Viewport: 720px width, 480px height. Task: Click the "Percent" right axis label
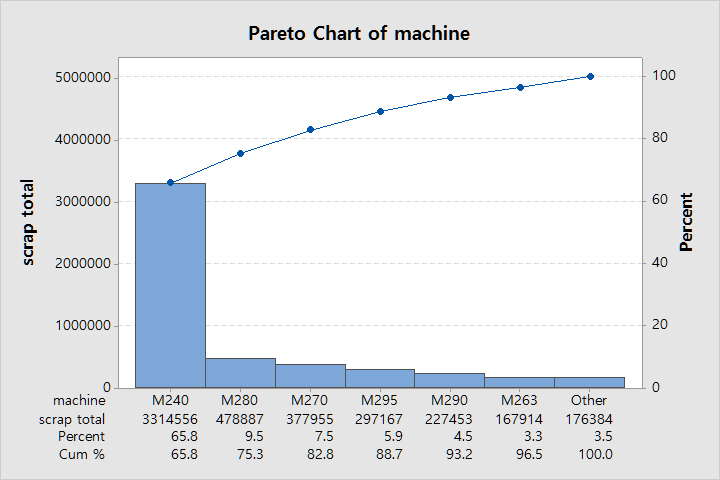[687, 222]
